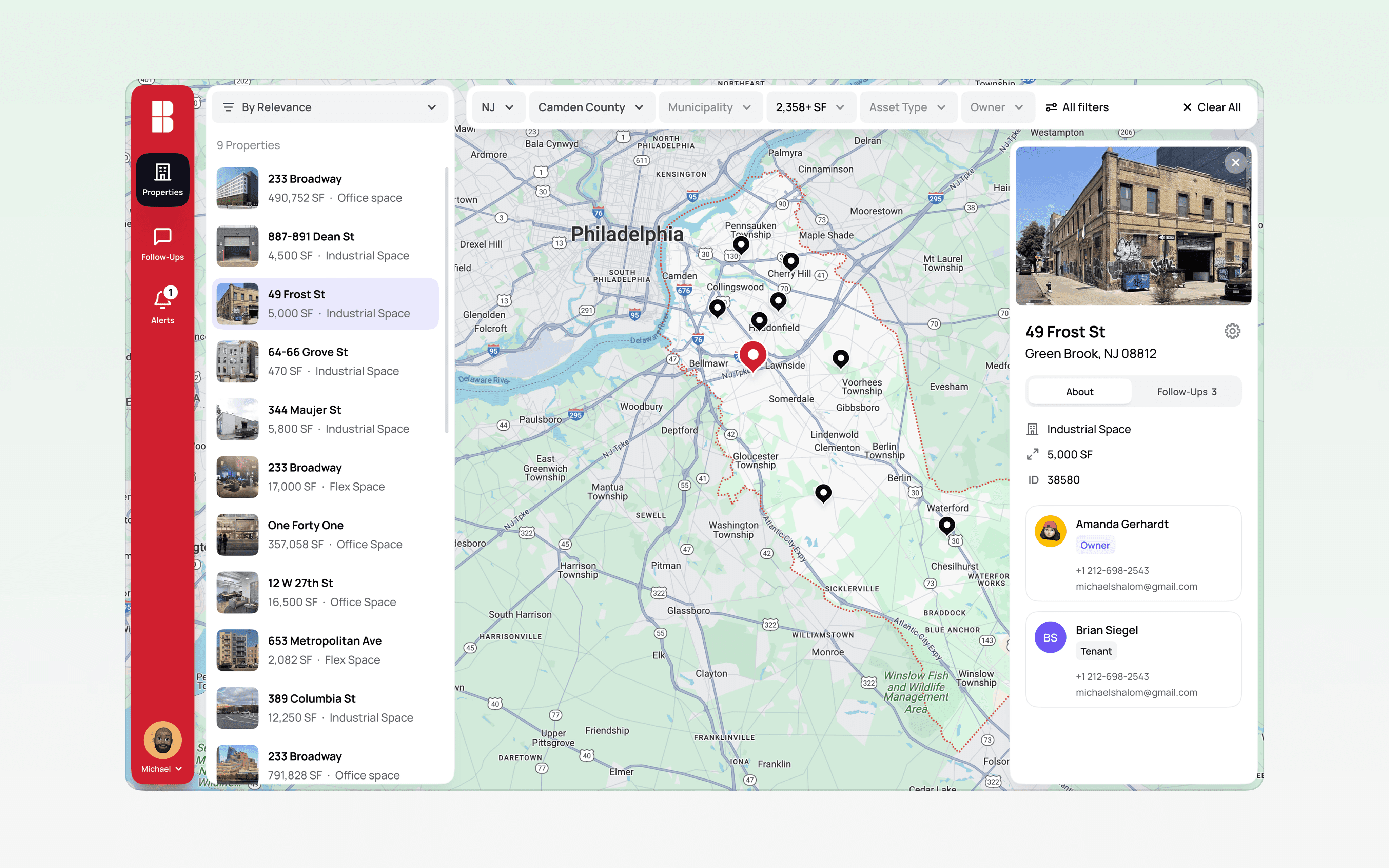Close the 49 Frost St detail panel
The image size is (1389, 868).
pyautogui.click(x=1235, y=163)
